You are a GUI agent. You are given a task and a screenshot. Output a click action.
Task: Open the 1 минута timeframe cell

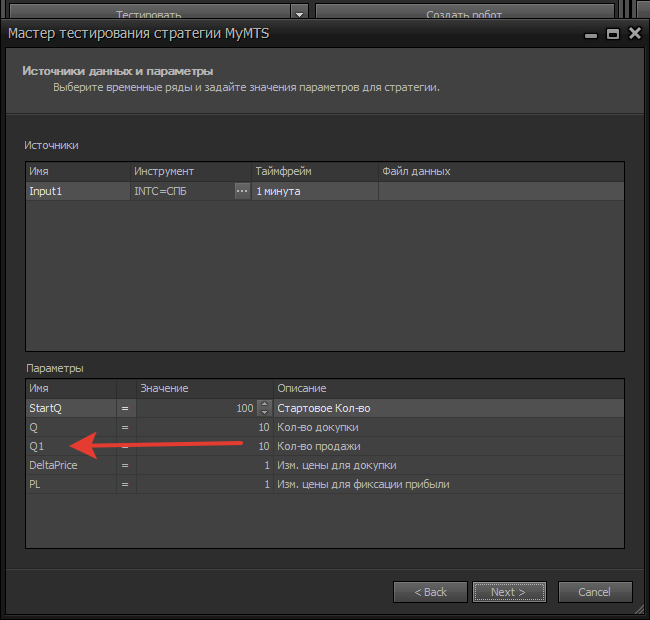(314, 191)
